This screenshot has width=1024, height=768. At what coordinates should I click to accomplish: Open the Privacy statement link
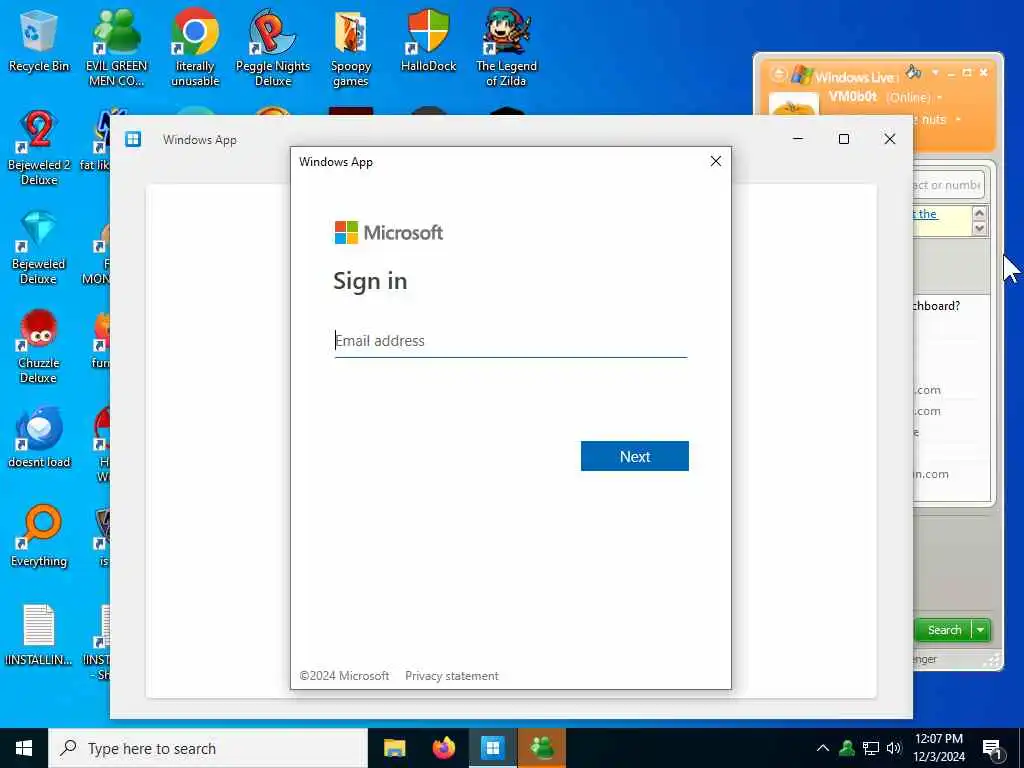click(x=452, y=676)
